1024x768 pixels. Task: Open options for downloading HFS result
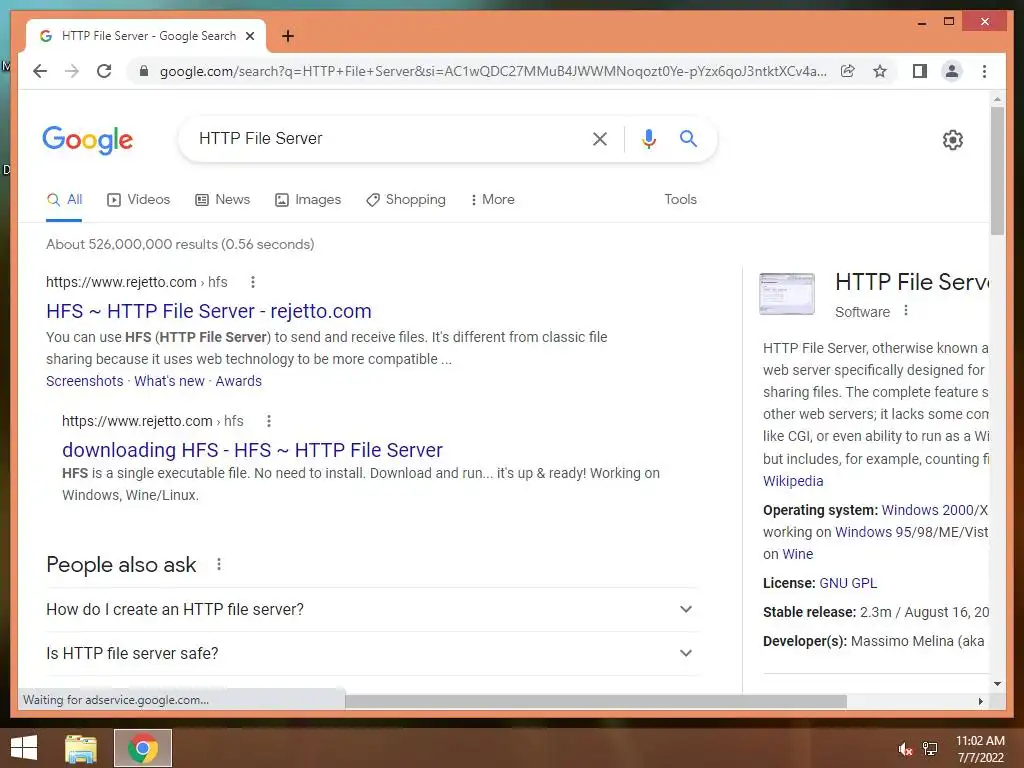tap(268, 421)
